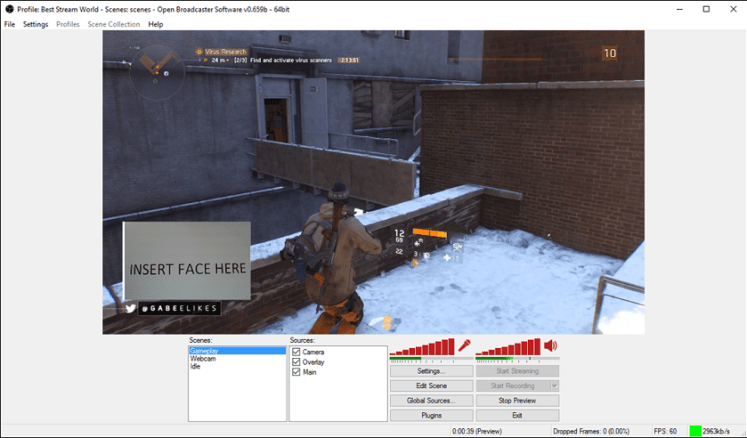Open the Profiles menu
The width and height of the screenshot is (747, 438).
coord(68,24)
